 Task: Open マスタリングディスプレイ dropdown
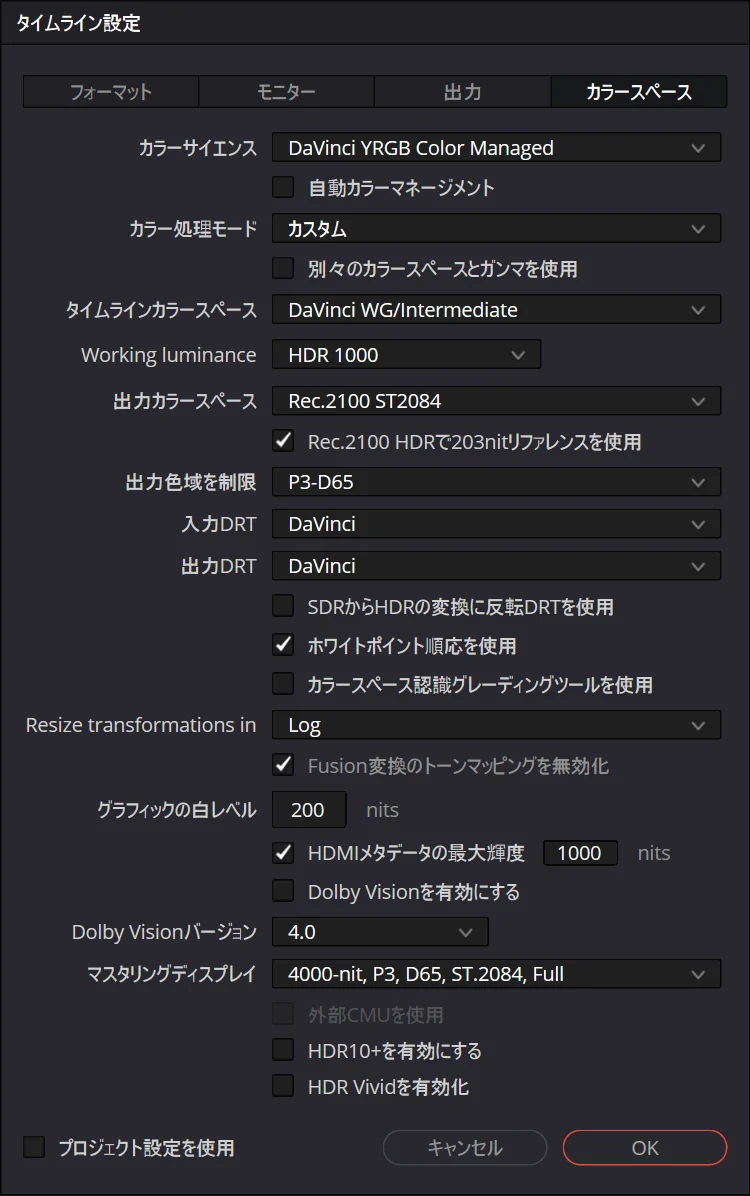pos(496,974)
